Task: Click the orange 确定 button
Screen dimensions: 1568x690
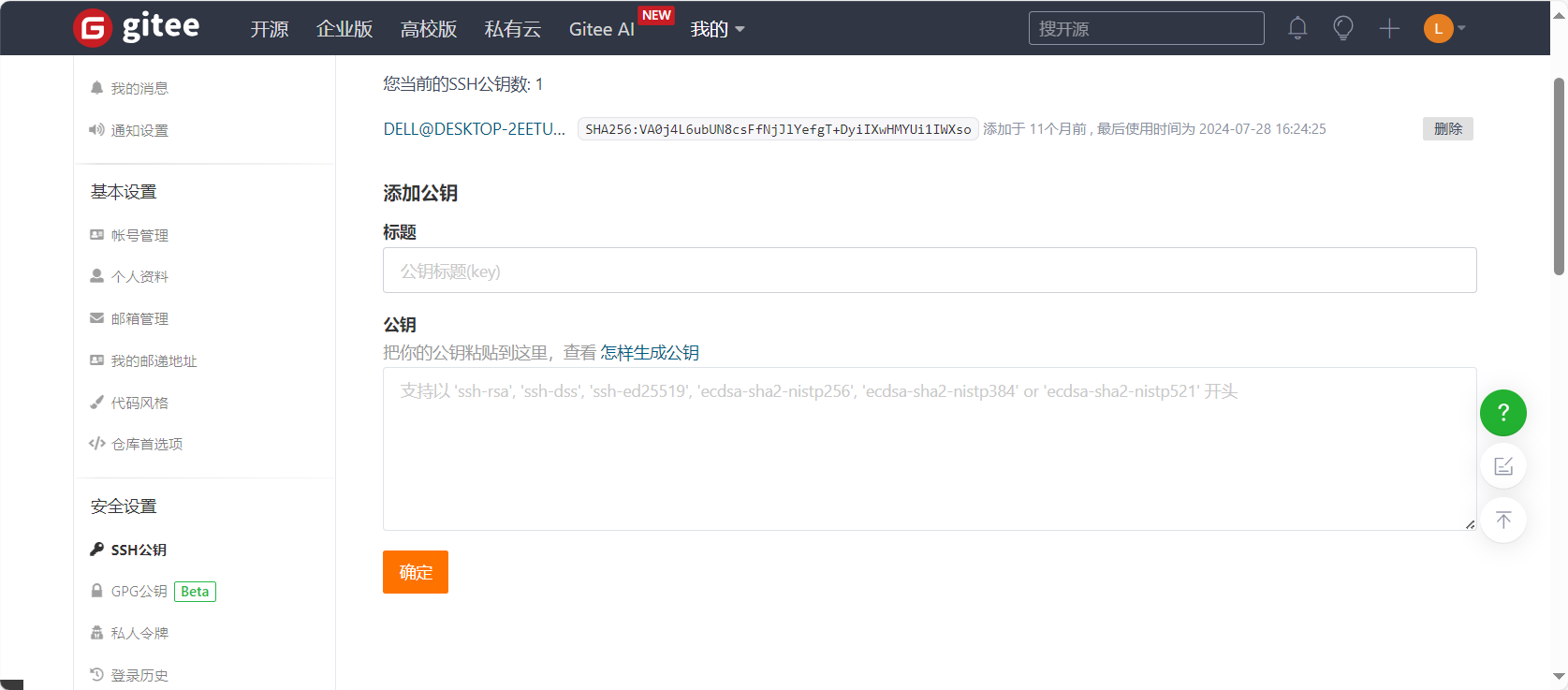Action: 416,572
